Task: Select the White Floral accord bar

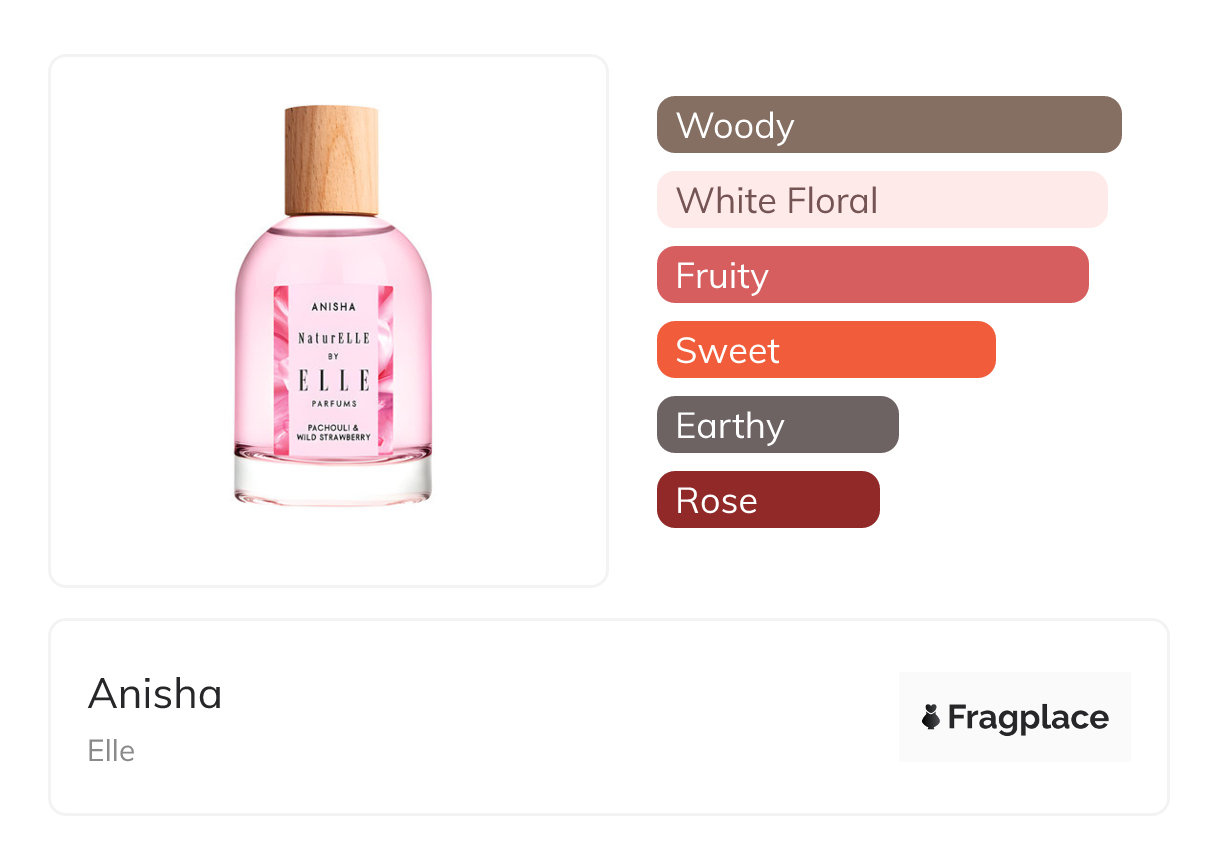Action: pyautogui.click(x=881, y=200)
